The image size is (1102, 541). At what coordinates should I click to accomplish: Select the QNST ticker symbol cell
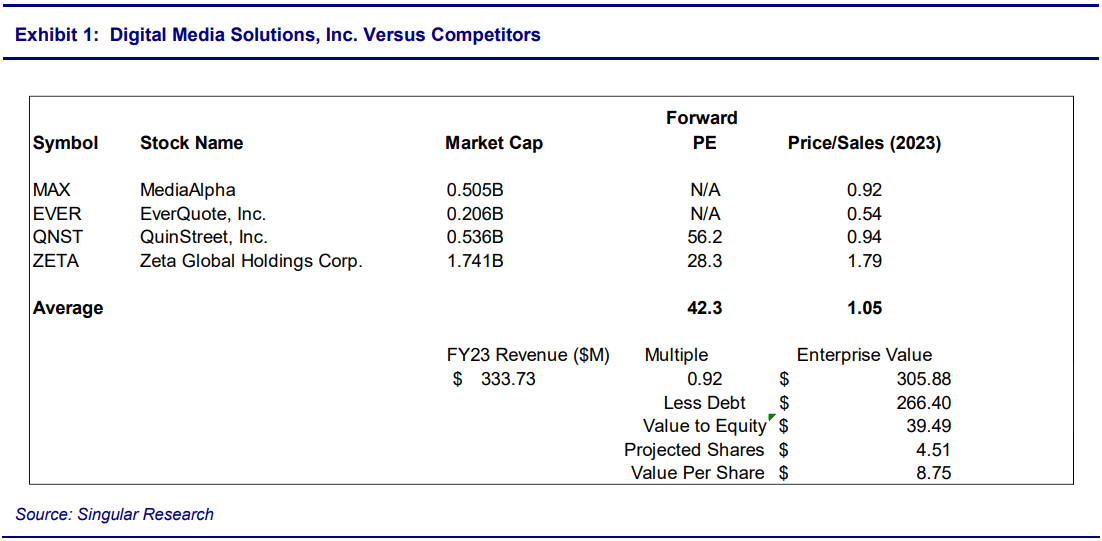tap(56, 238)
